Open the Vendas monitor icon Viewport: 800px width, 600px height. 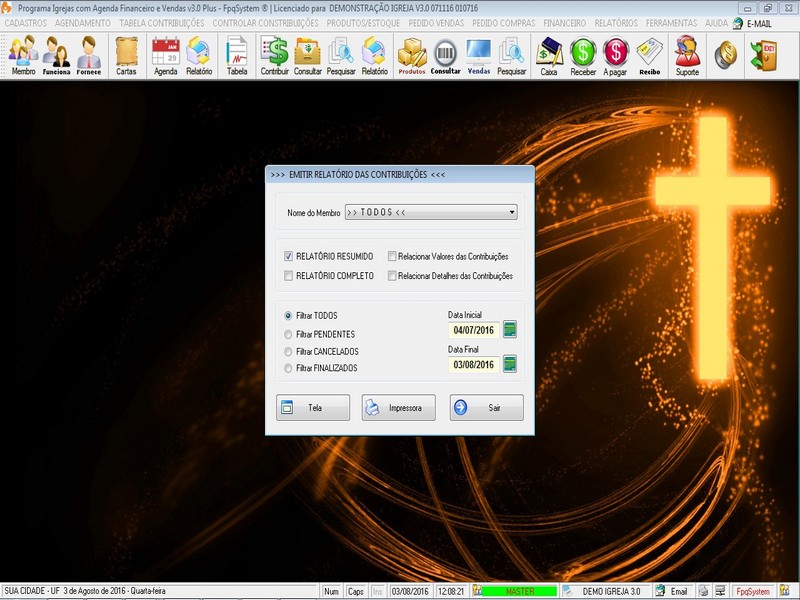[479, 56]
